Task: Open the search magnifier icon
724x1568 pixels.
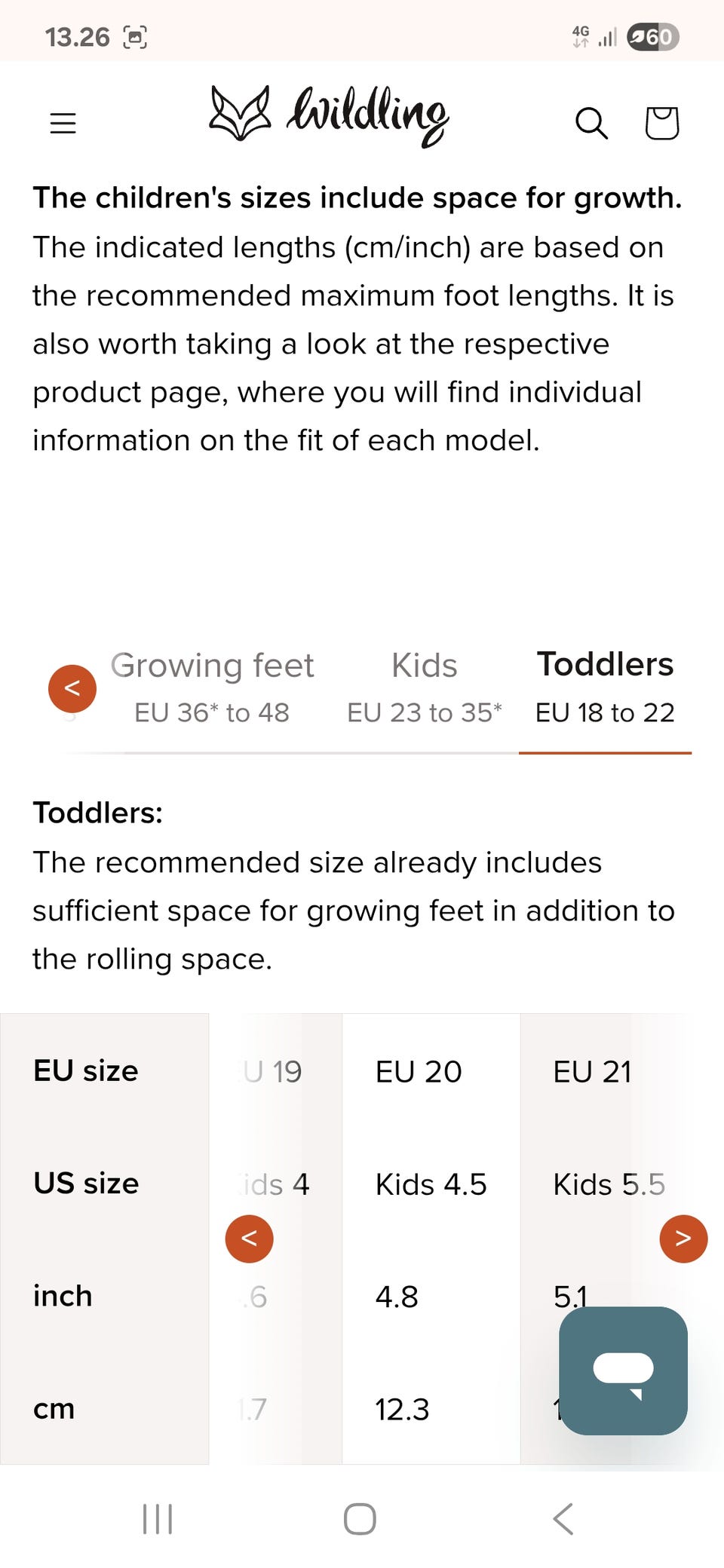Action: point(591,124)
